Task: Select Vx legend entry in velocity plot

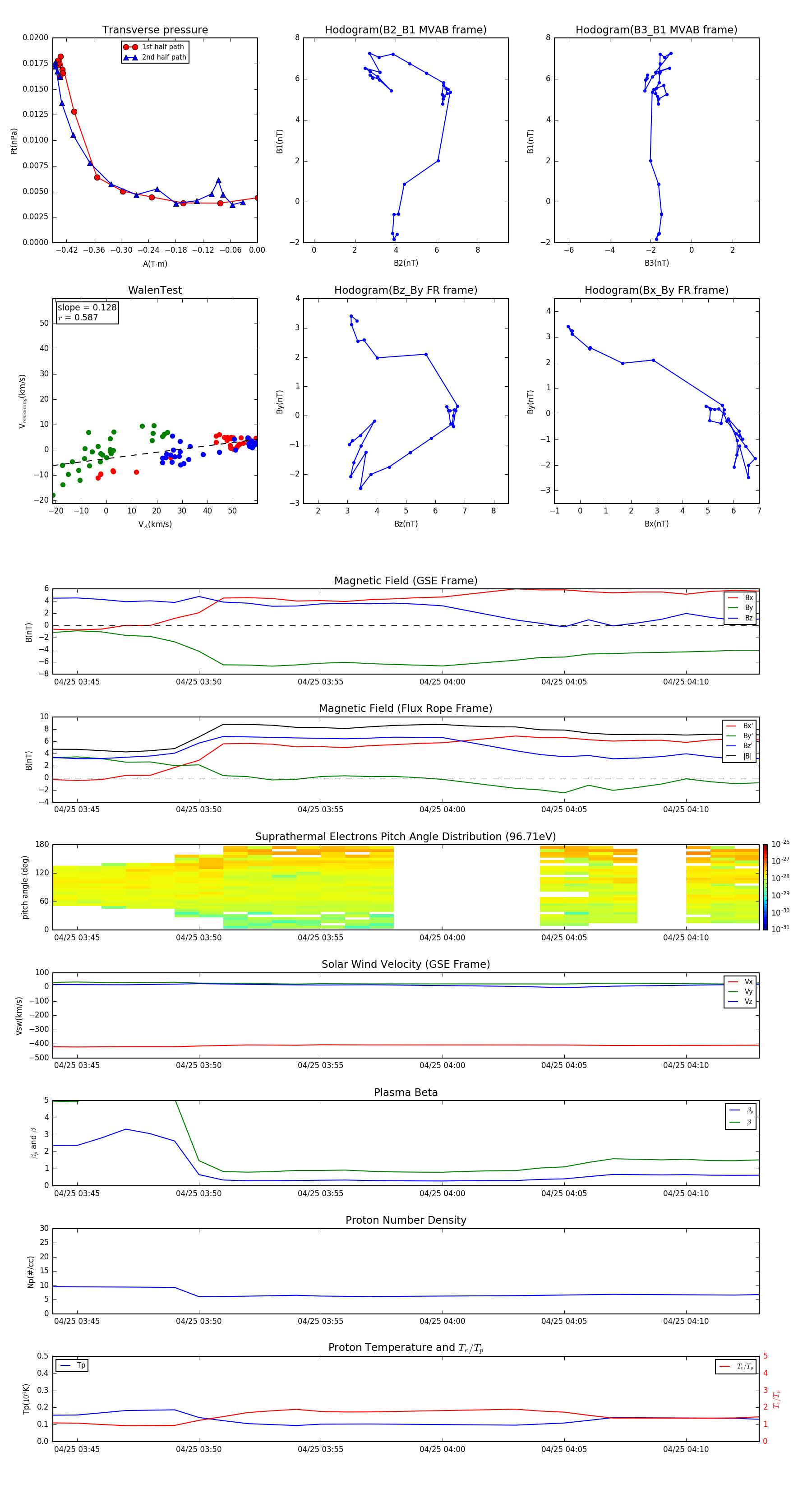Action: [x=740, y=981]
